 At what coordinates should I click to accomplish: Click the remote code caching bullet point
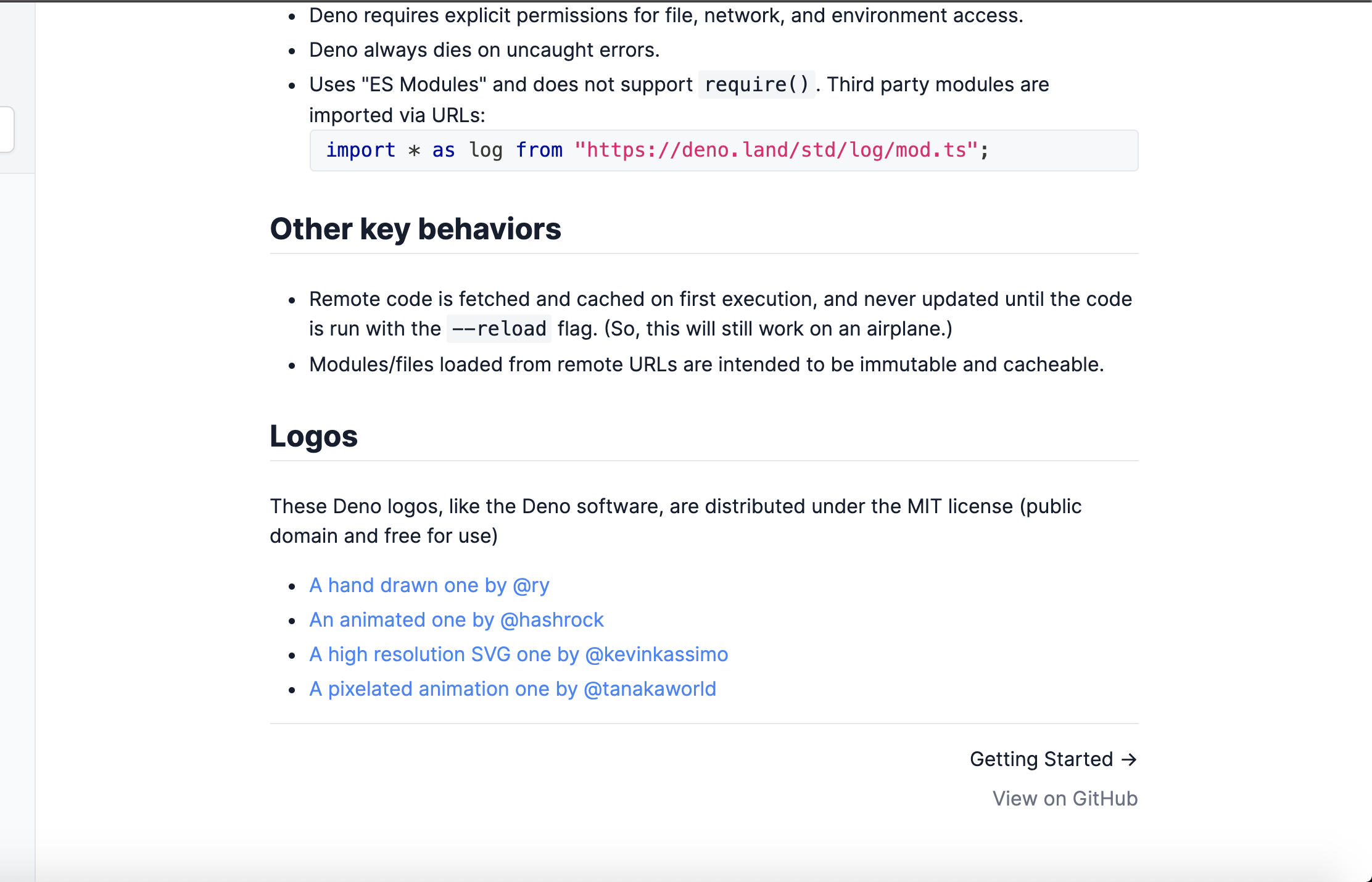pos(720,299)
